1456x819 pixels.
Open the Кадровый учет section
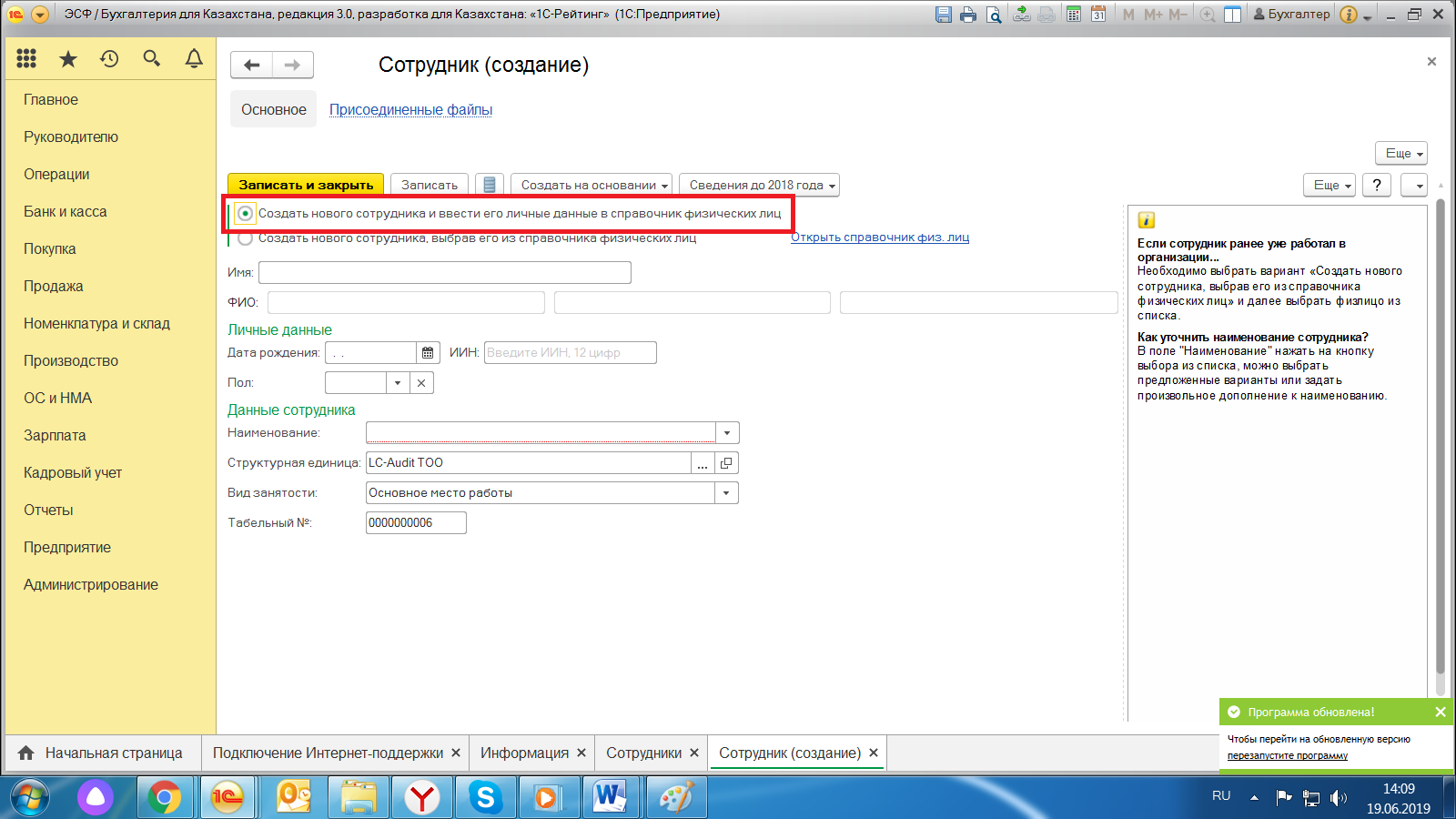tap(73, 473)
